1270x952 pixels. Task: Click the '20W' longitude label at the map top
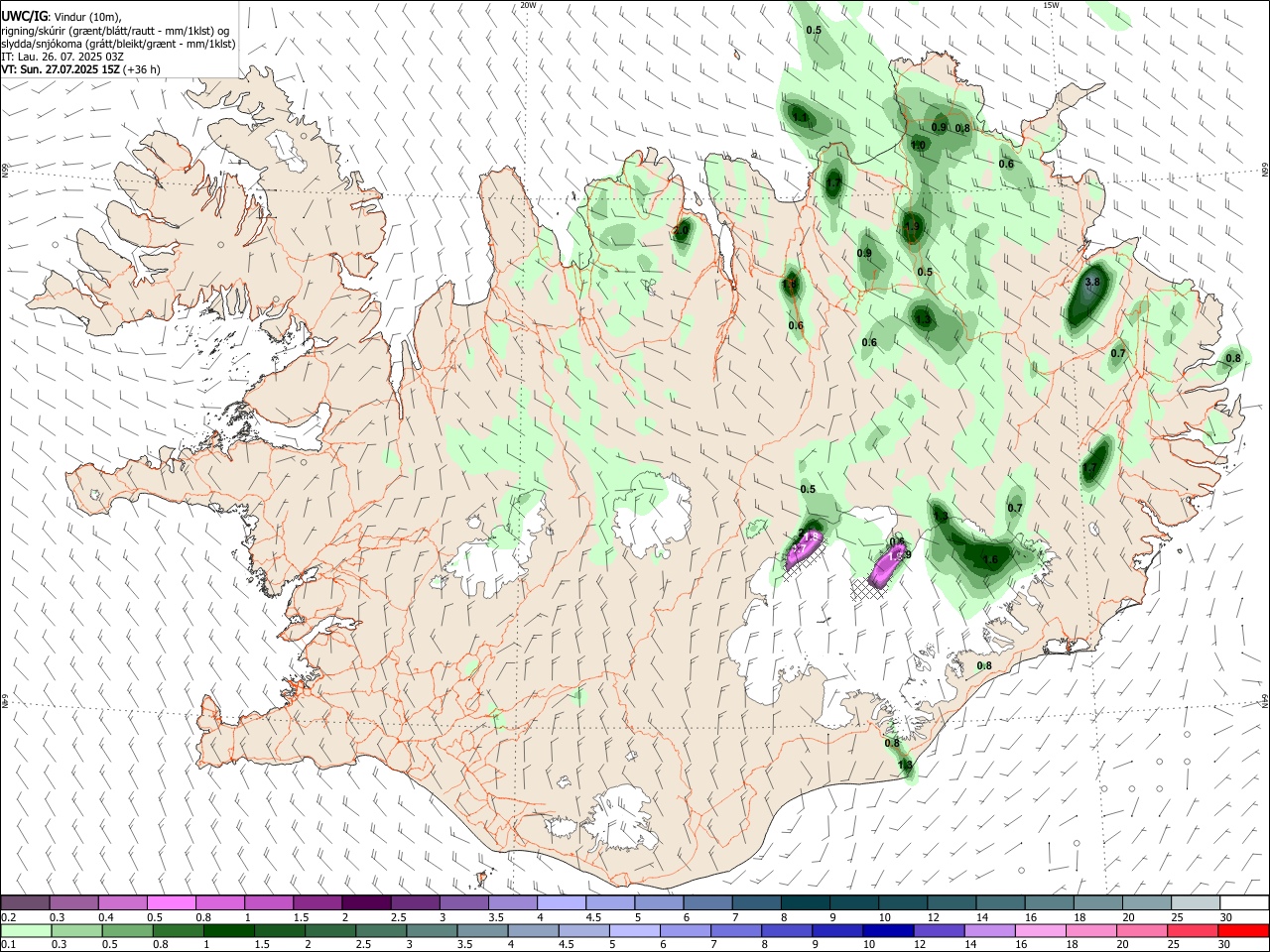528,5
